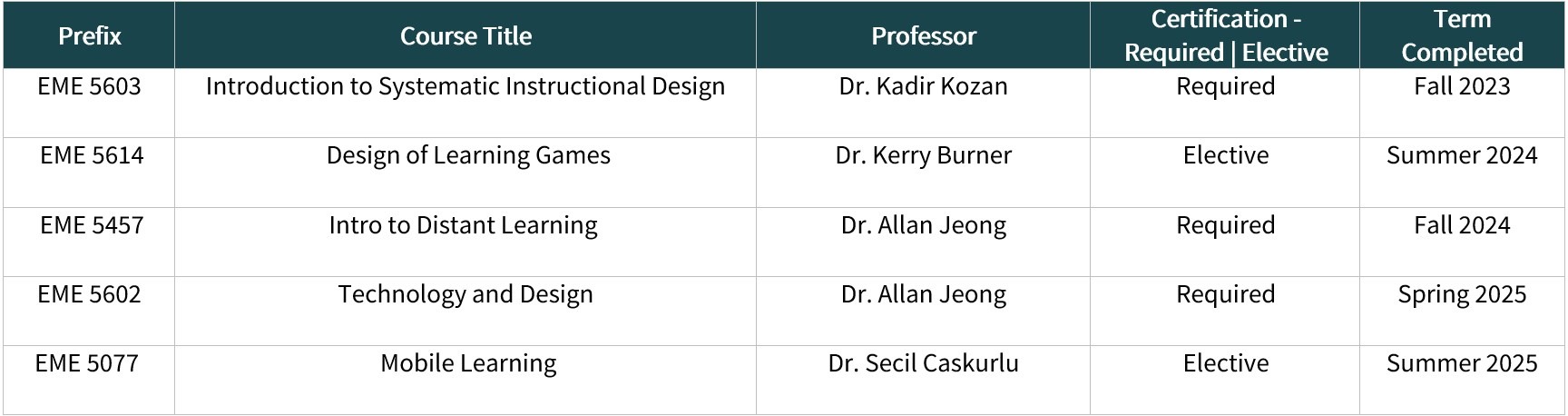Viewport: 1568px width, 416px height.
Task: Select the Certification Required | Elective header
Action: pos(1225,35)
